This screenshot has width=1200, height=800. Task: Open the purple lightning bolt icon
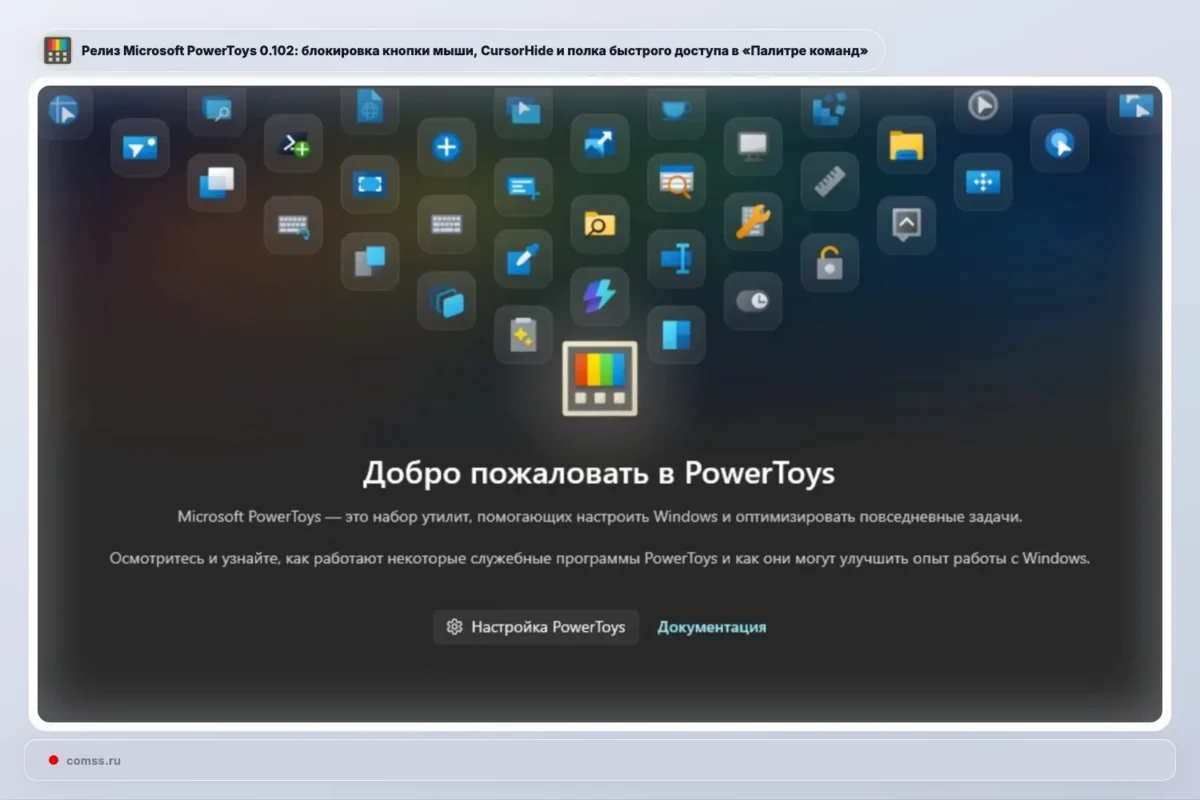click(600, 296)
